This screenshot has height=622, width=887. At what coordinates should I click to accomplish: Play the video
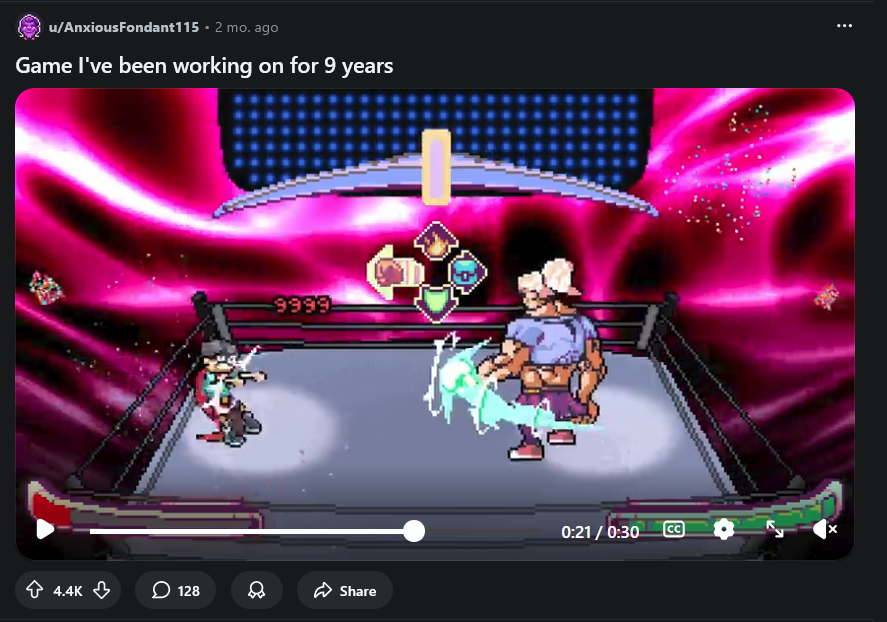[45, 530]
